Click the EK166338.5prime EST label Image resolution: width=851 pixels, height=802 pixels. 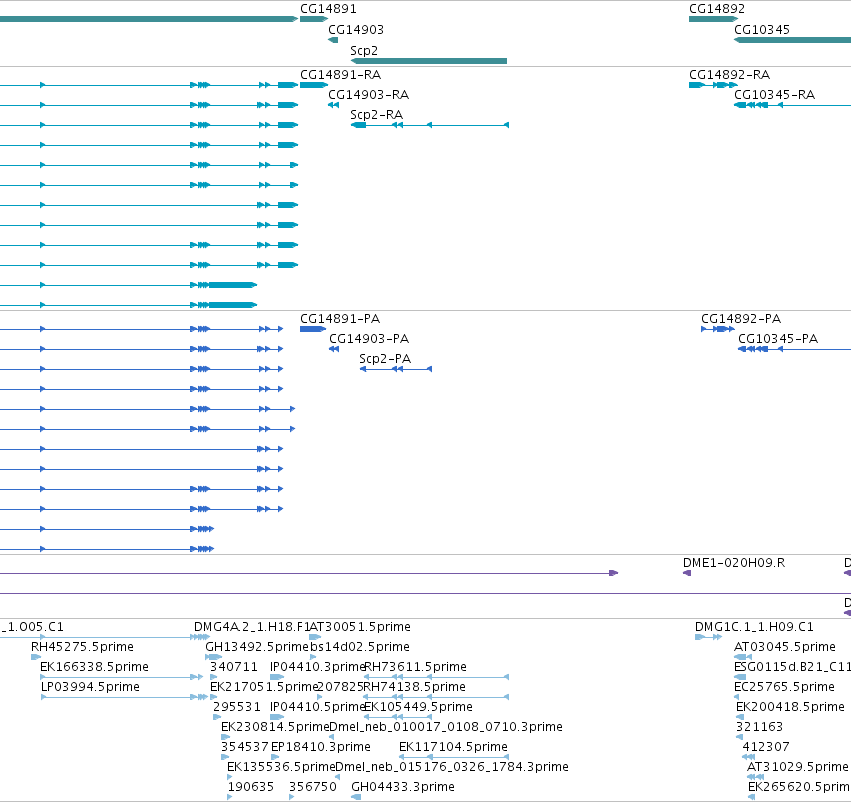pos(94,667)
